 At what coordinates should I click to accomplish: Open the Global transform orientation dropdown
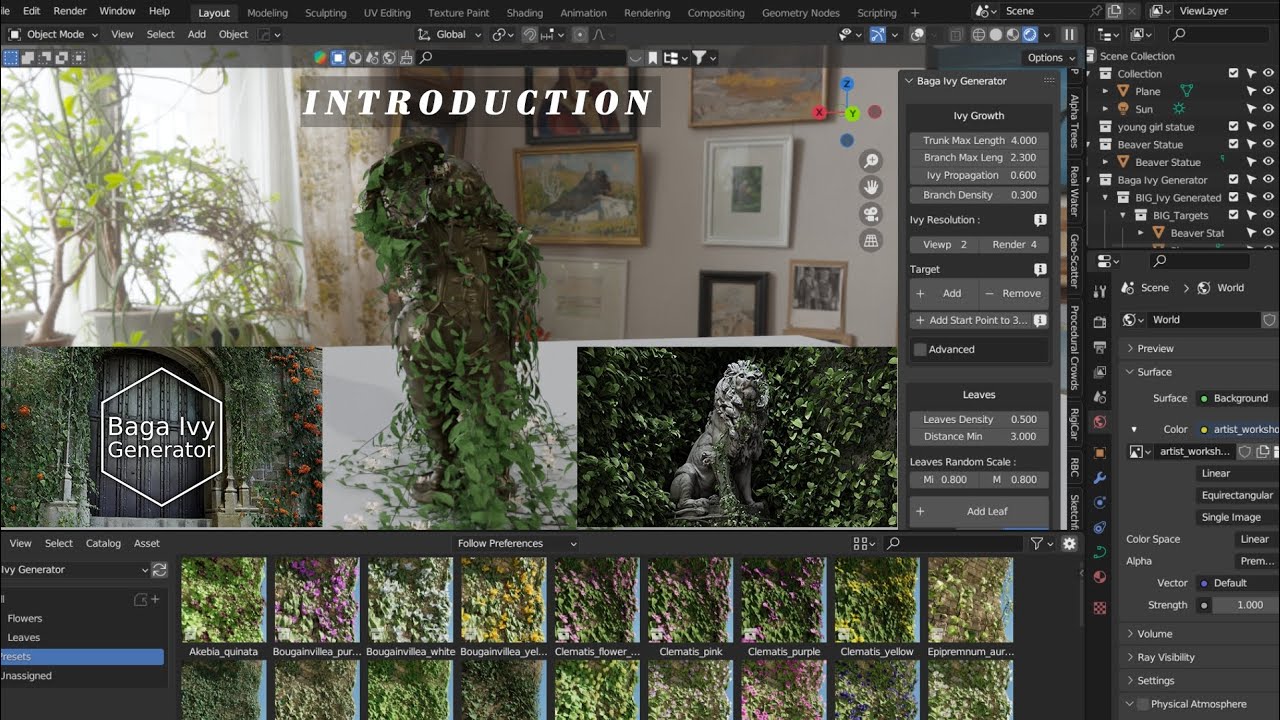pyautogui.click(x=450, y=34)
